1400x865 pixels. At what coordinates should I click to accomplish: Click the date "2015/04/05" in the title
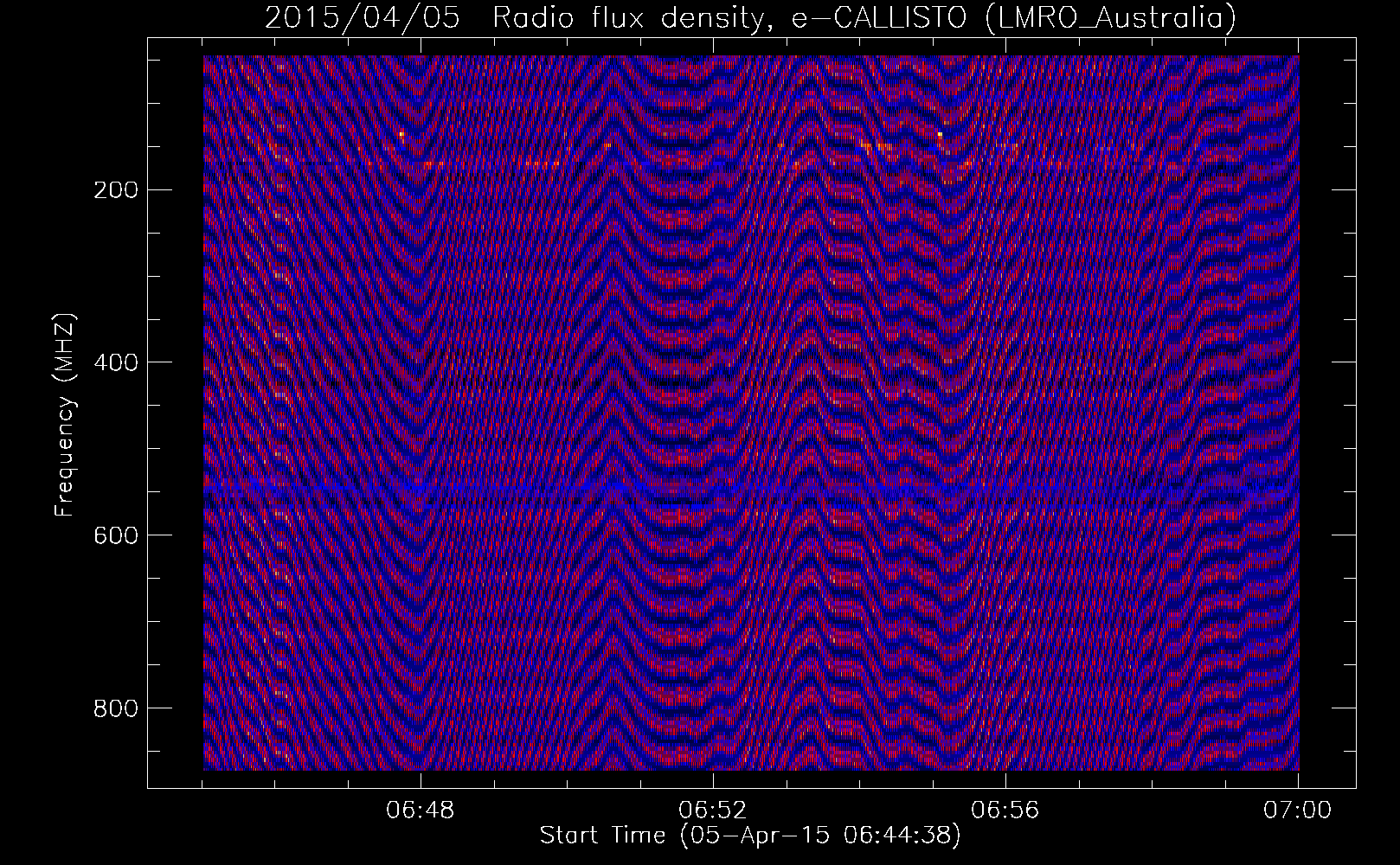[363, 17]
